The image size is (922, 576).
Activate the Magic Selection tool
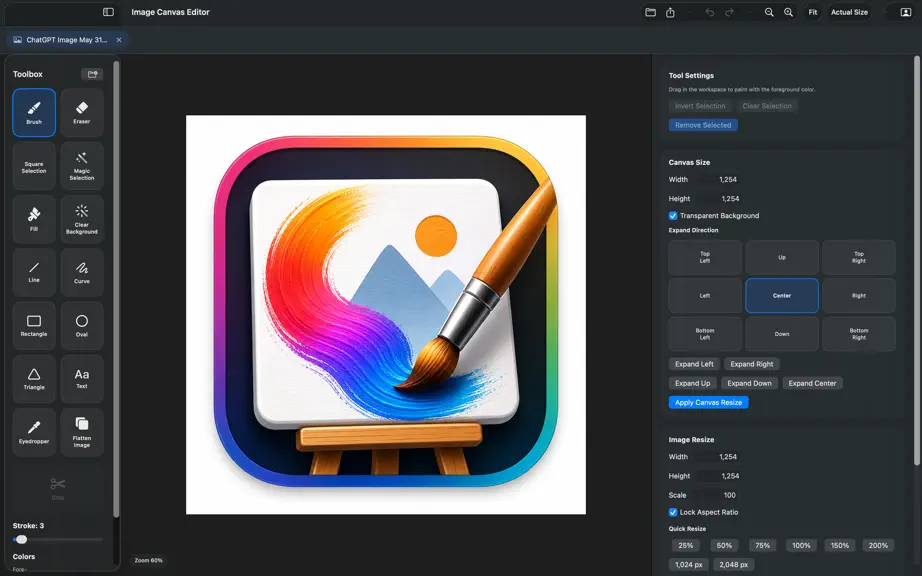82,166
